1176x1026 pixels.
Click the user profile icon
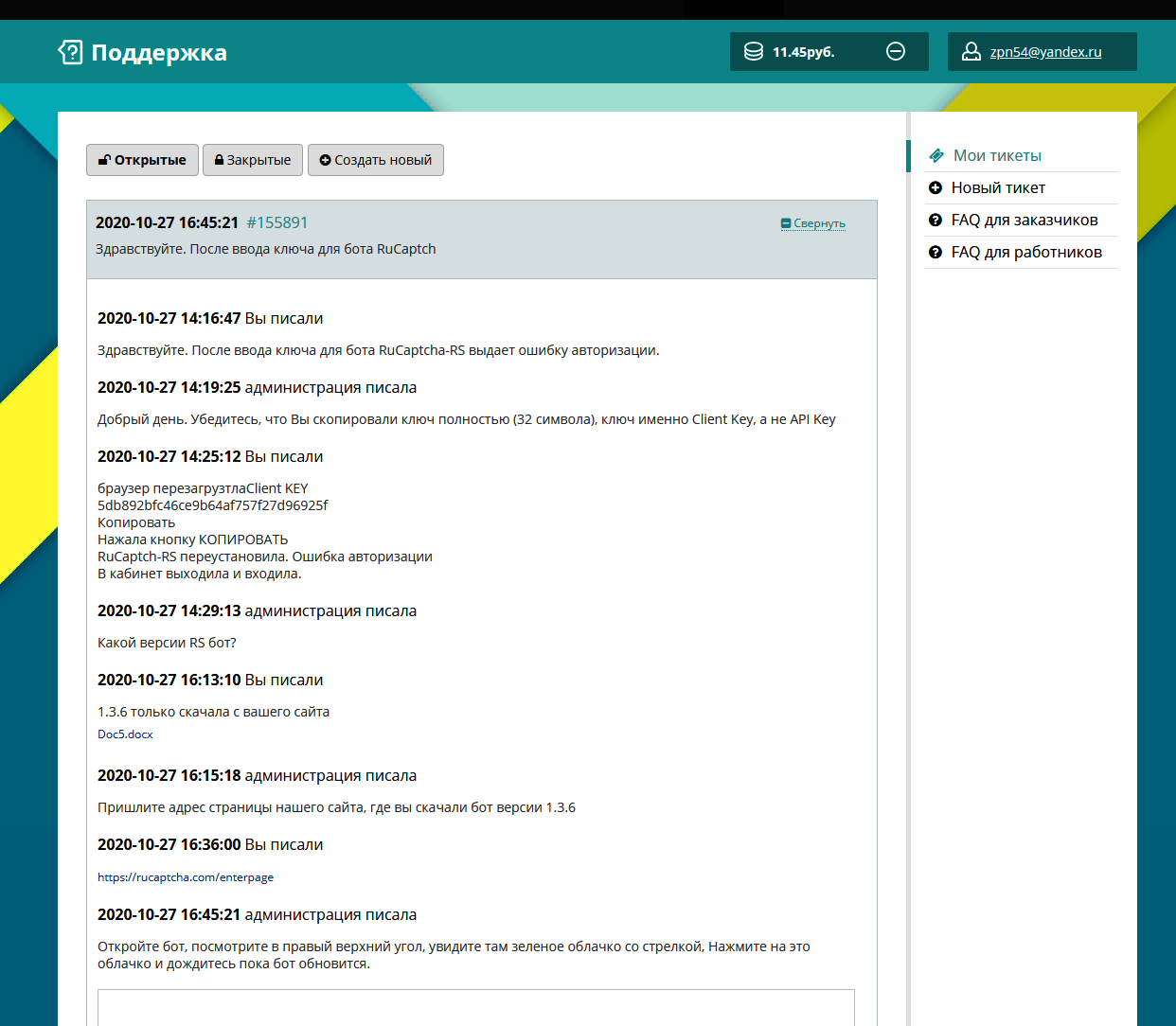pyautogui.click(x=971, y=52)
